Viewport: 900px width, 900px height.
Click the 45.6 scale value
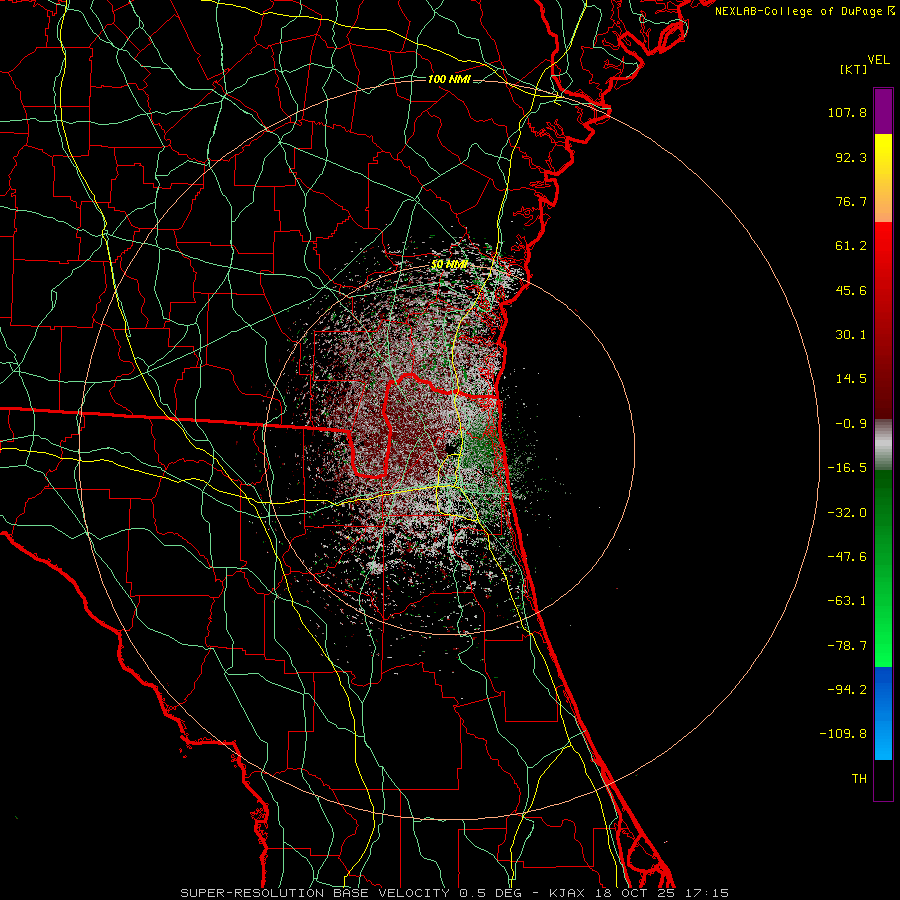coord(851,290)
